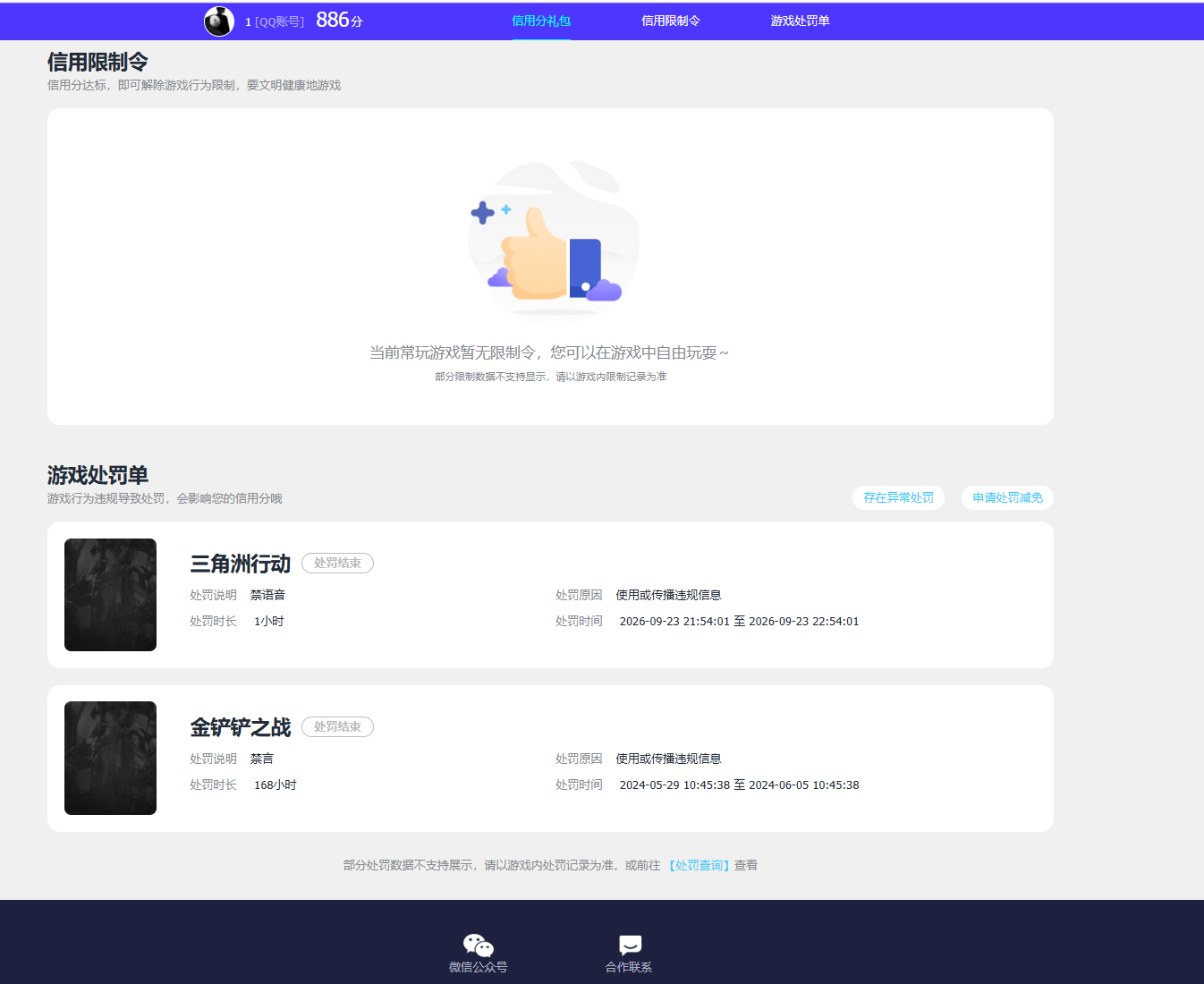Viewport: 1204px width, 984px height.
Task: Go to the 游戏处罚单 tab
Action: 801,21
